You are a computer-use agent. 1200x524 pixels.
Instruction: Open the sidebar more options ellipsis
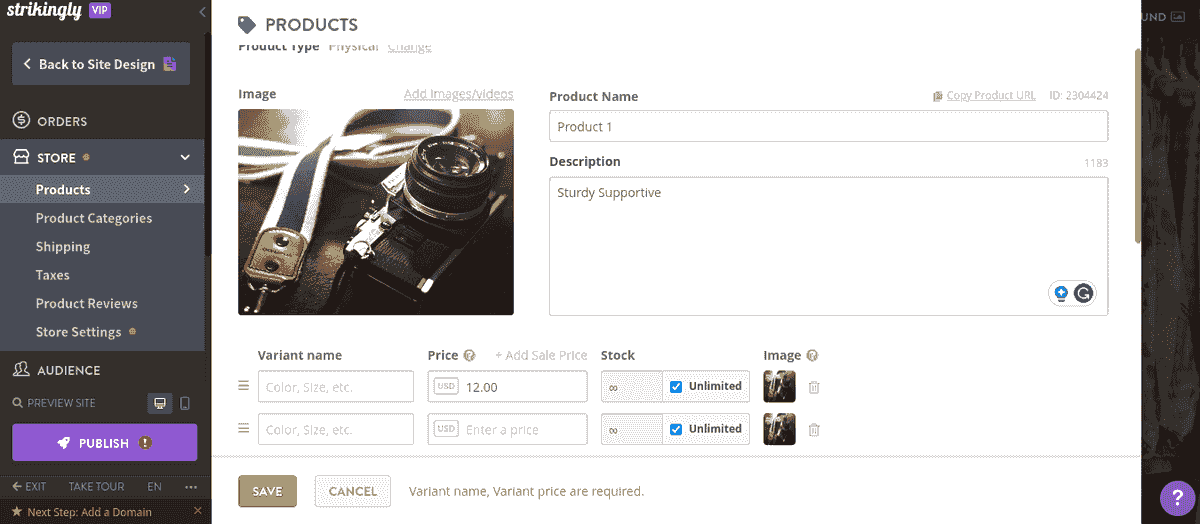click(191, 487)
